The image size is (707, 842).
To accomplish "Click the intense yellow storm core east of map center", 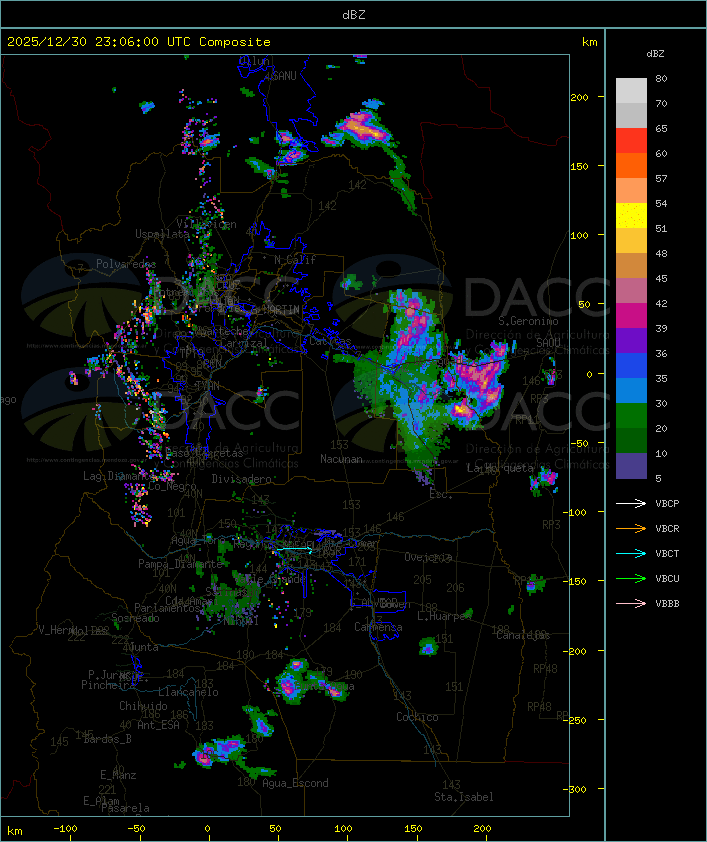I will point(461,409).
